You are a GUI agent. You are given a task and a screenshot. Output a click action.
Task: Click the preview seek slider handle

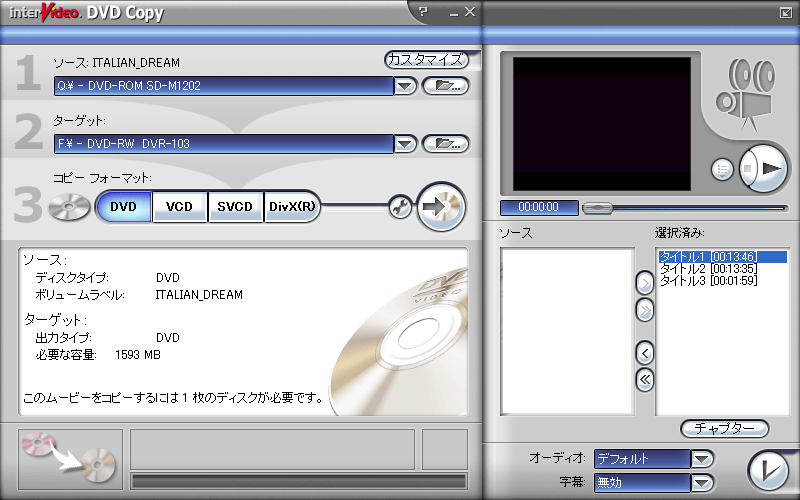[597, 208]
